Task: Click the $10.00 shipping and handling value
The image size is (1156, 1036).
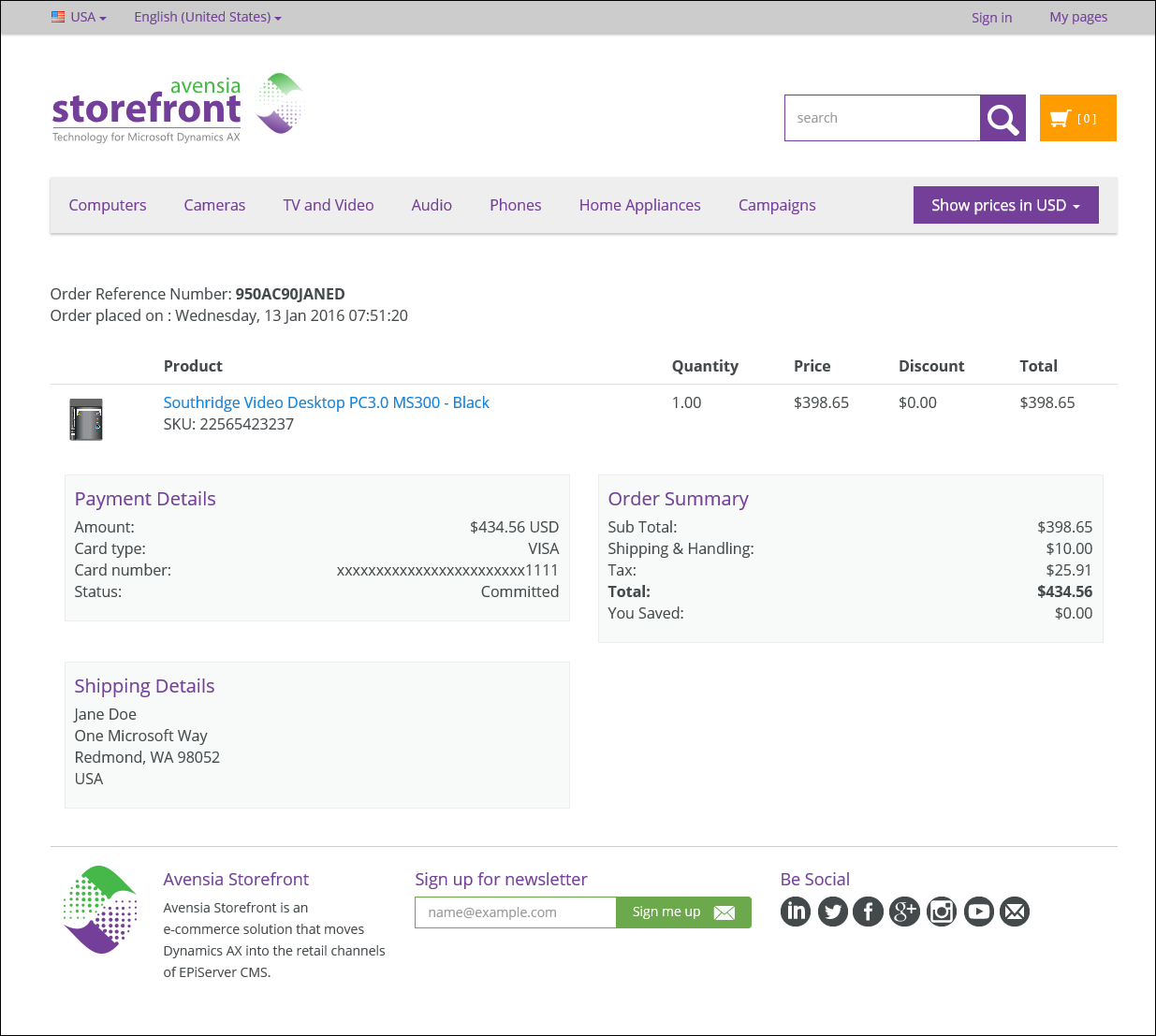Action: click(1069, 548)
